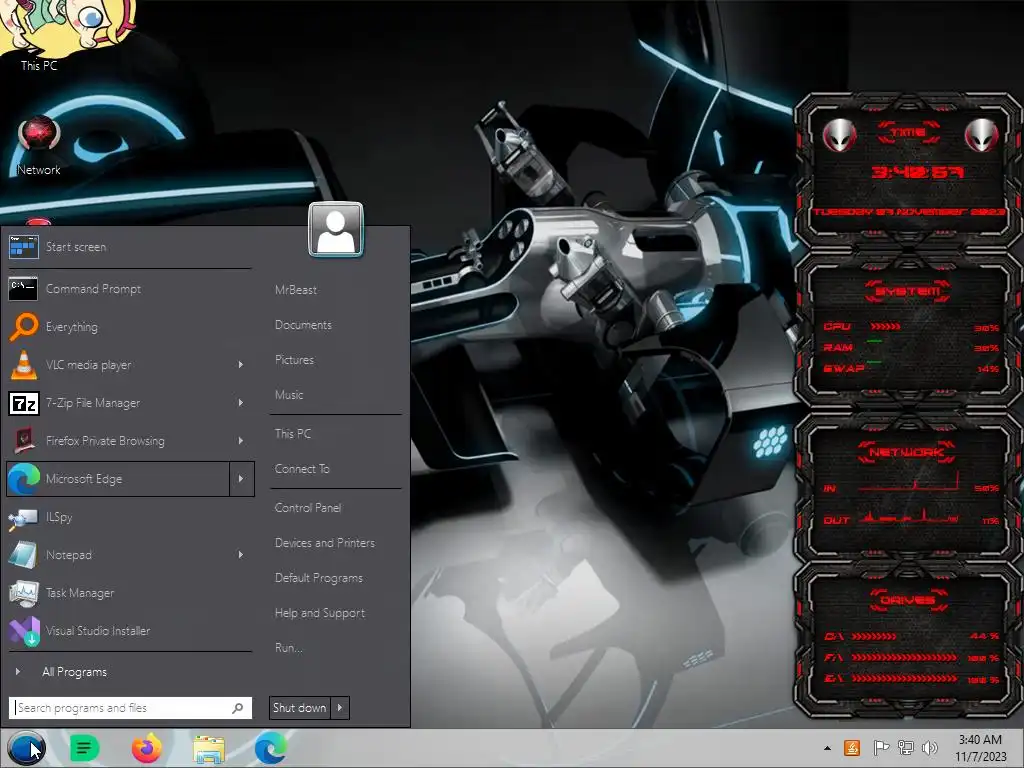Open This PC from start menu
1024x768 pixels.
(x=293, y=434)
